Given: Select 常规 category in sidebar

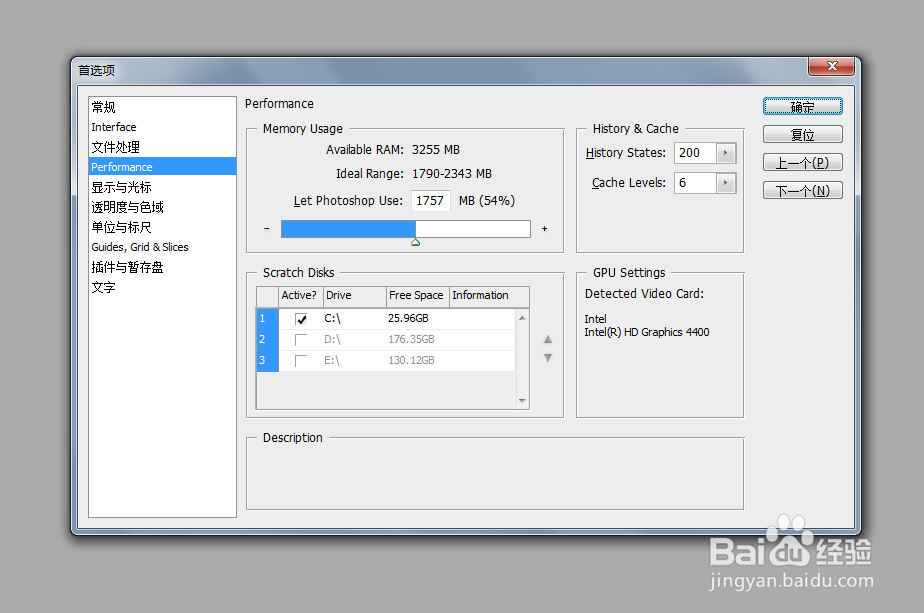Looking at the screenshot, I should tap(162, 107).
